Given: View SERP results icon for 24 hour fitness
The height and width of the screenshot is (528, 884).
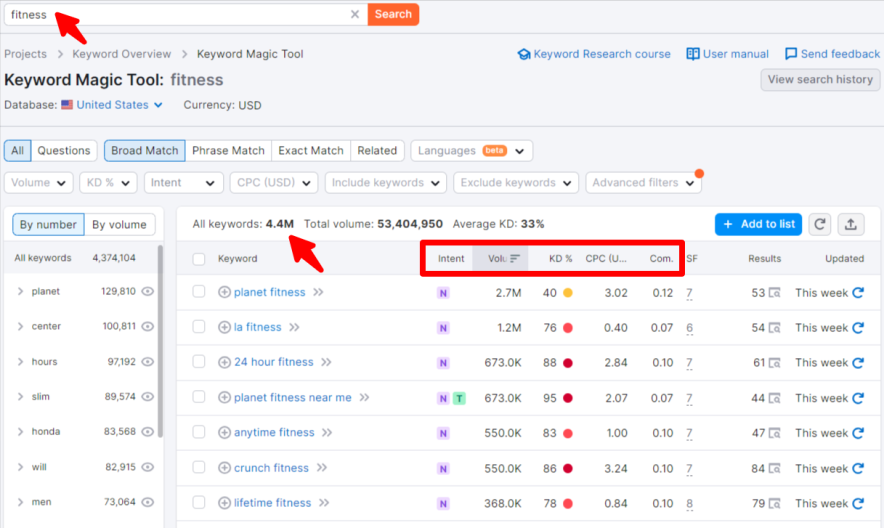Looking at the screenshot, I should coord(775,363).
